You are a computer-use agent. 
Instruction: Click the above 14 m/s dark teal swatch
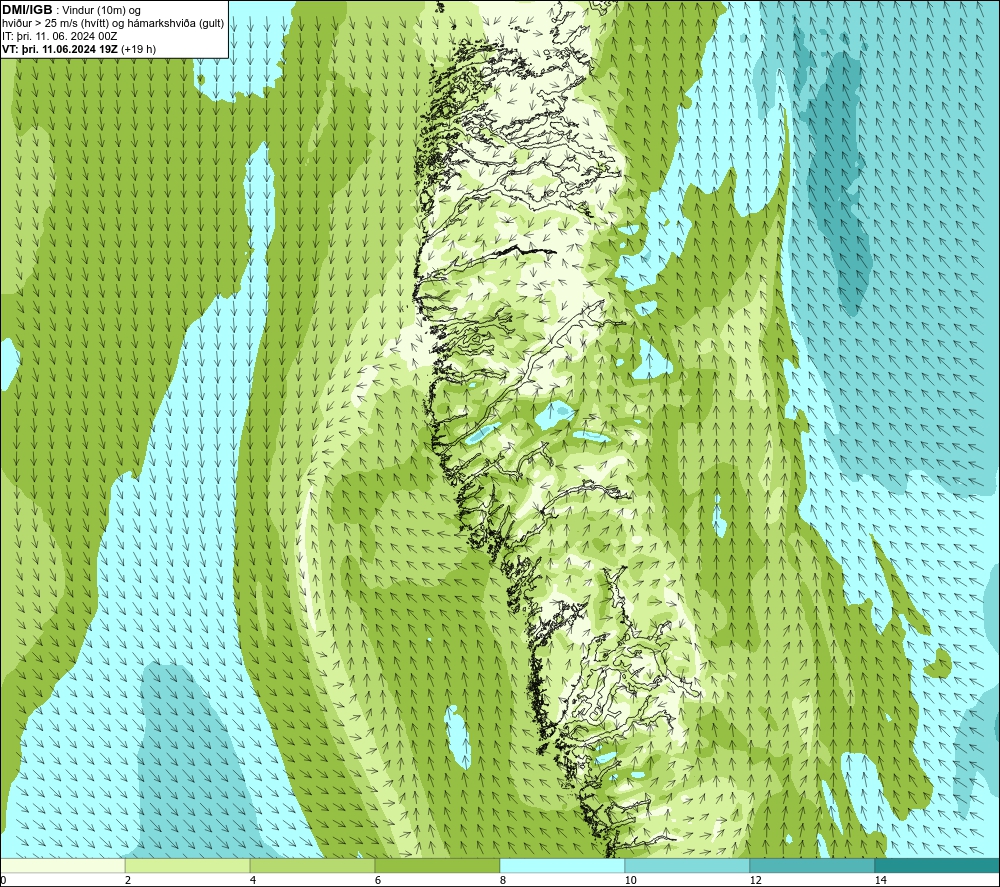[937, 865]
